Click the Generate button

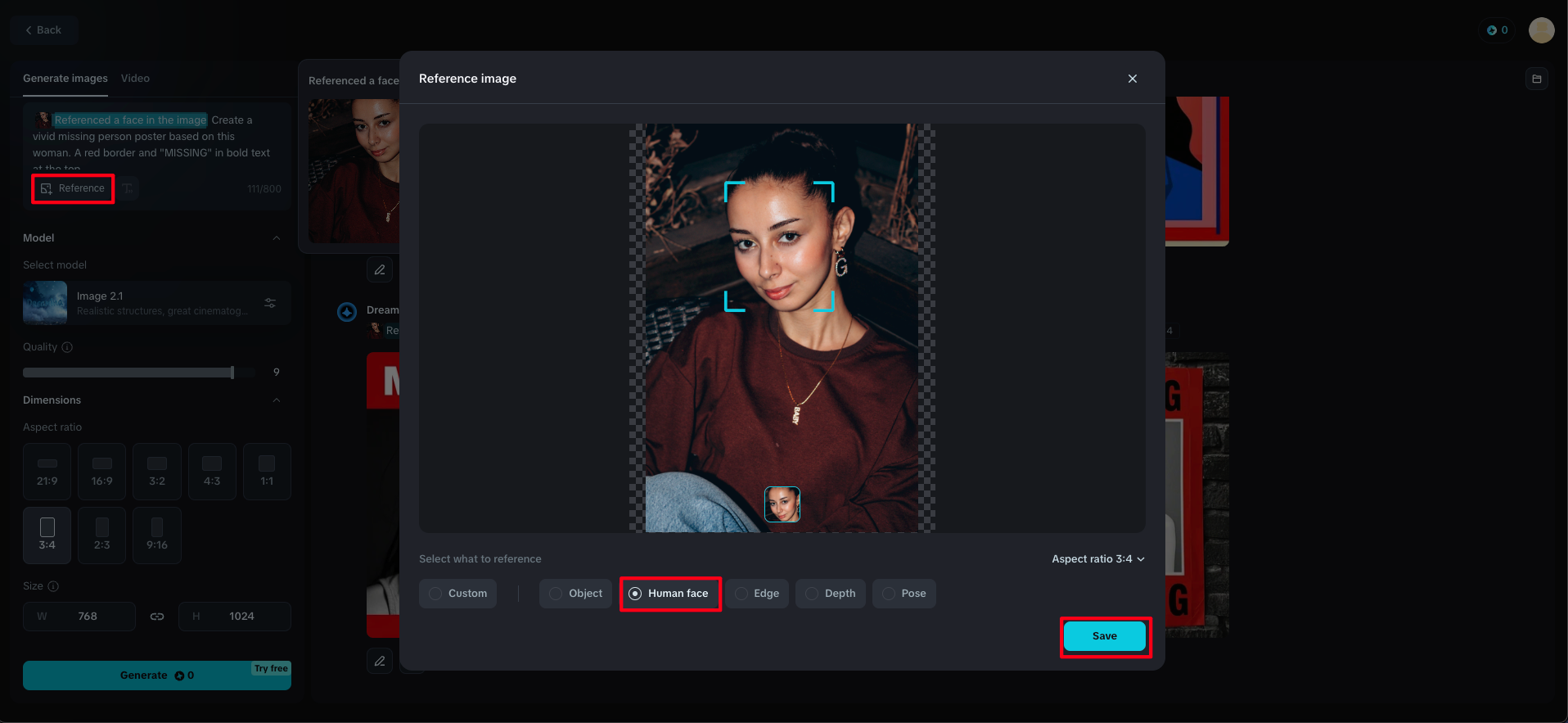pyautogui.click(x=157, y=676)
